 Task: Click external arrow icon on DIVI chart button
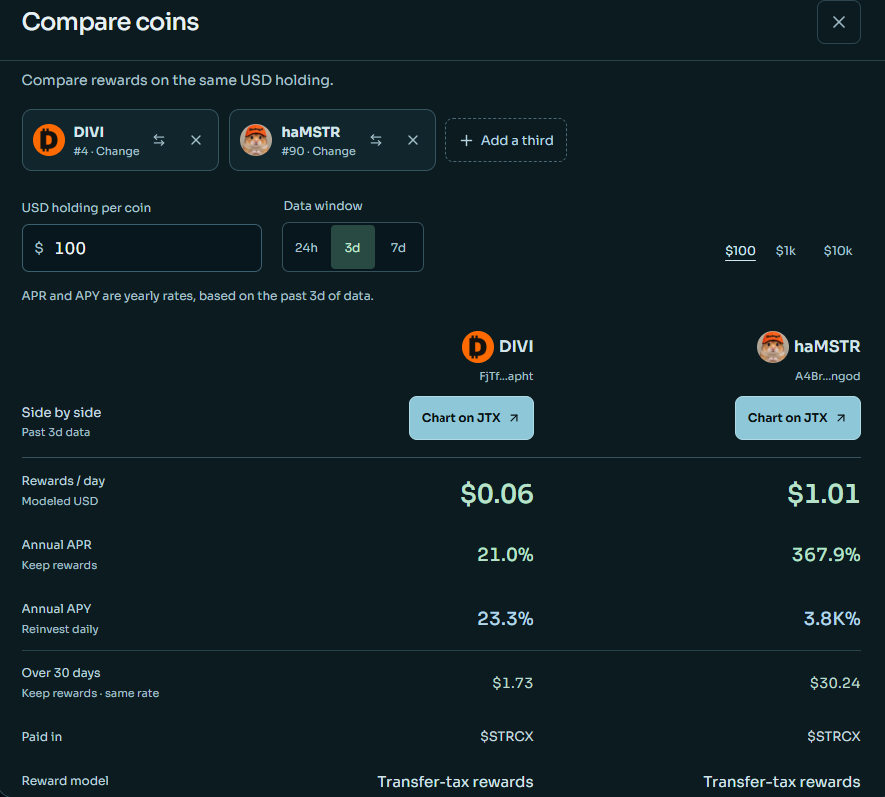[x=514, y=418]
